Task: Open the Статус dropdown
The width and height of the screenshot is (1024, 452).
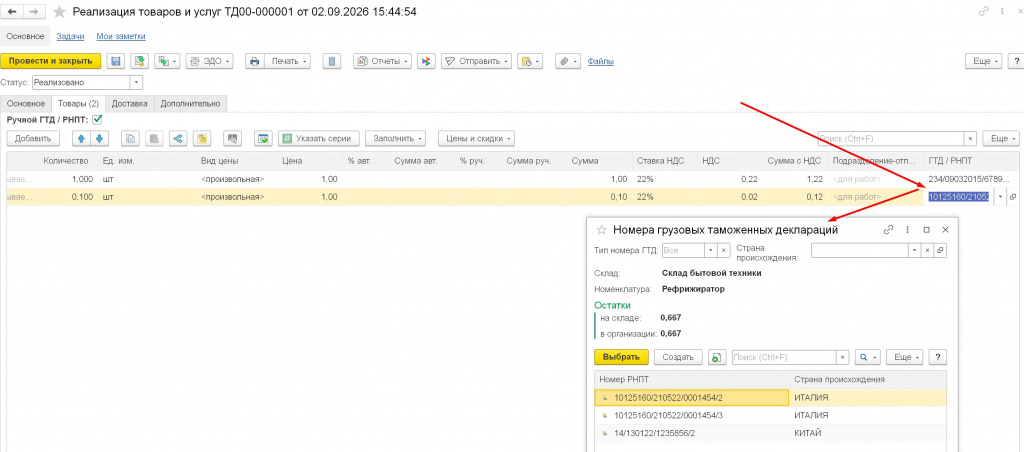Action: pos(136,82)
